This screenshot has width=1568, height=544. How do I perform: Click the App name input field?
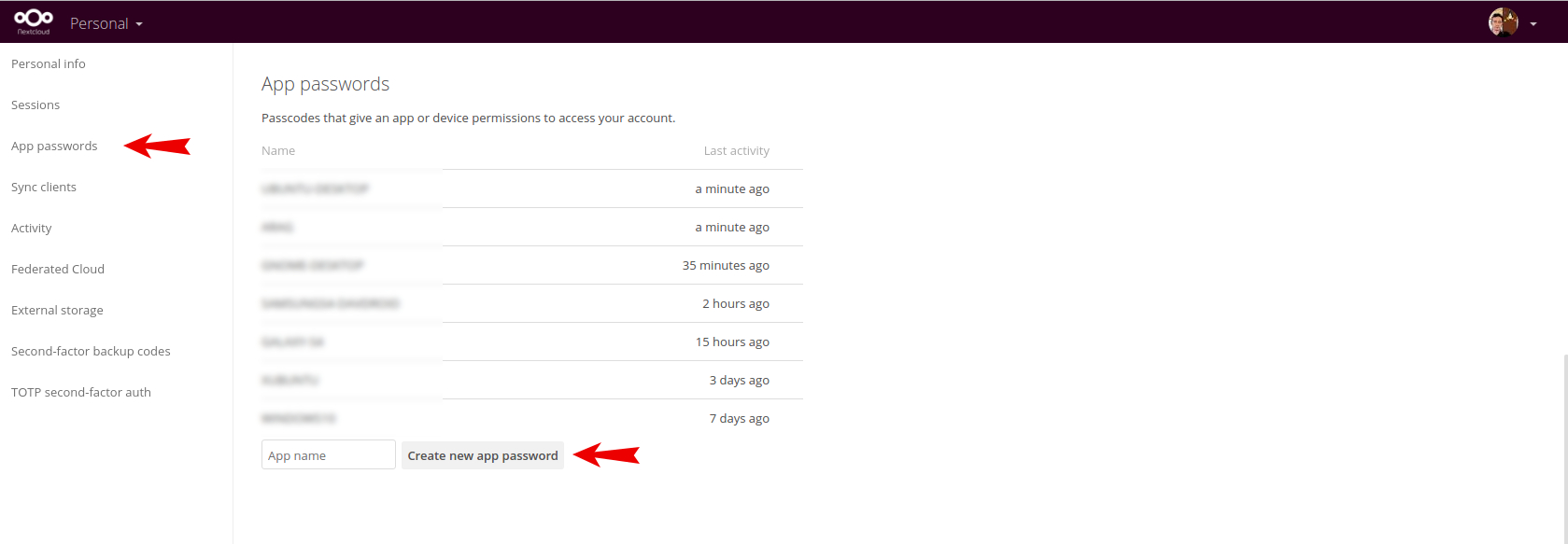pos(328,455)
